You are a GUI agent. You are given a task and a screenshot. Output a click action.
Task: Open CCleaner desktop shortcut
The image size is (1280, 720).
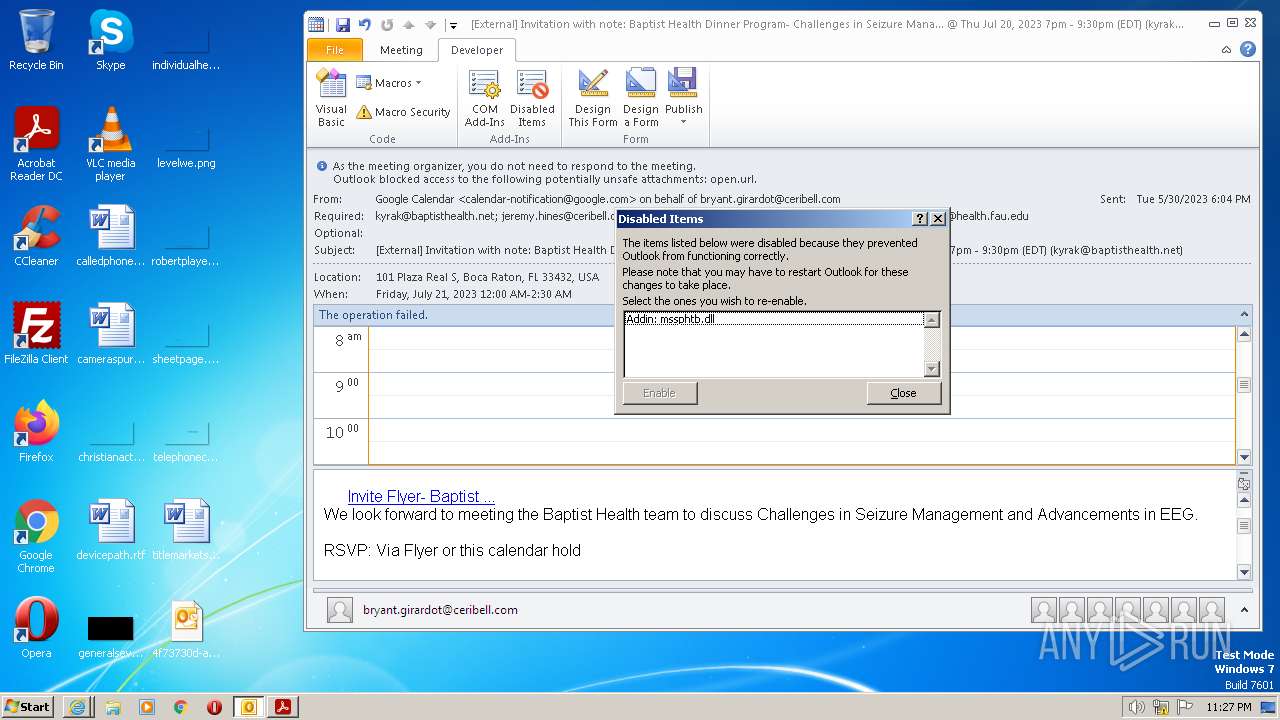tap(36, 236)
